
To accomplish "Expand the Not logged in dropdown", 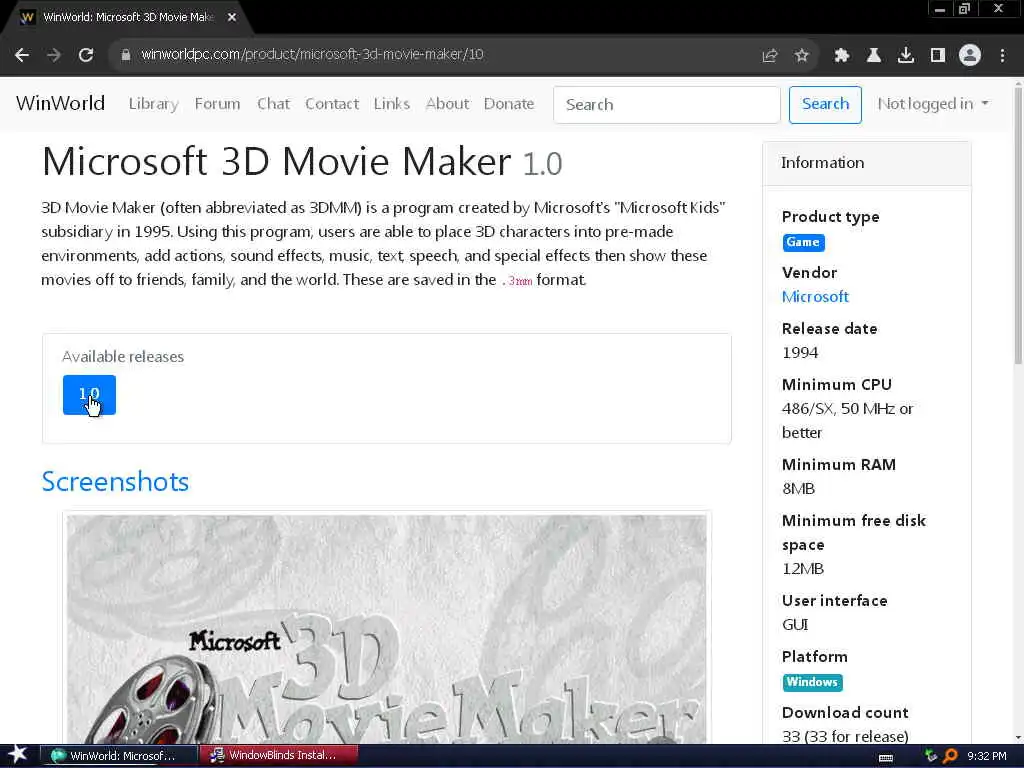I will [x=933, y=104].
